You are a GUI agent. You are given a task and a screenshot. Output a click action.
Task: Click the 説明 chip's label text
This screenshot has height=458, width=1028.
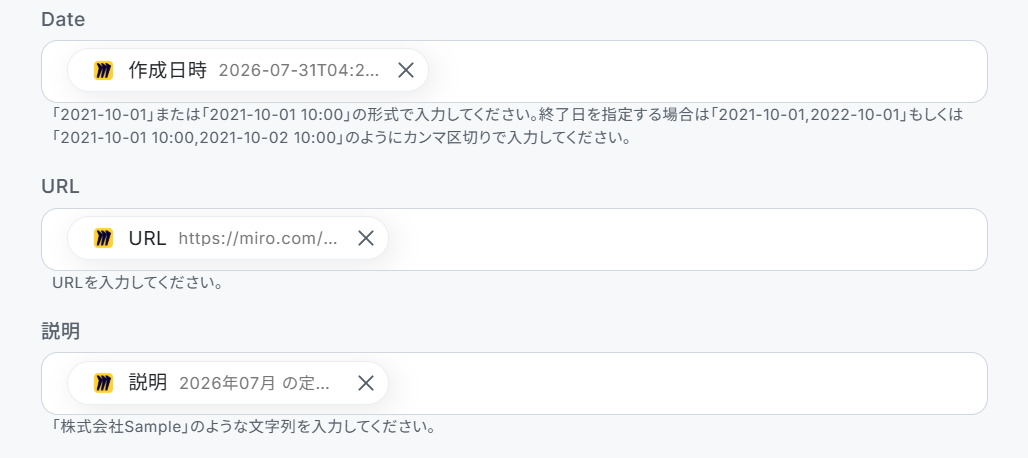tap(148, 383)
